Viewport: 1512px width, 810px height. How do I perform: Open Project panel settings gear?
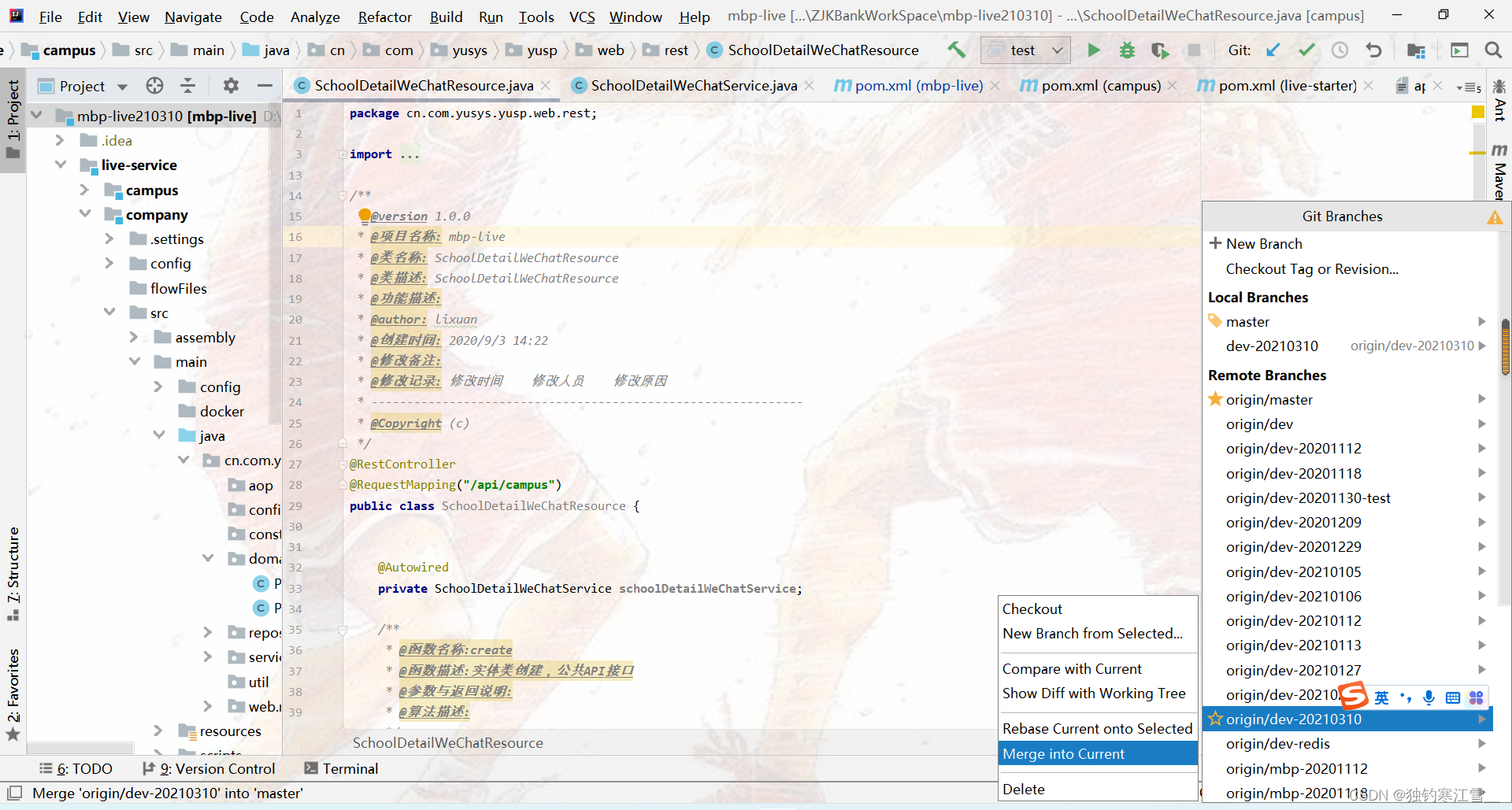pos(231,86)
